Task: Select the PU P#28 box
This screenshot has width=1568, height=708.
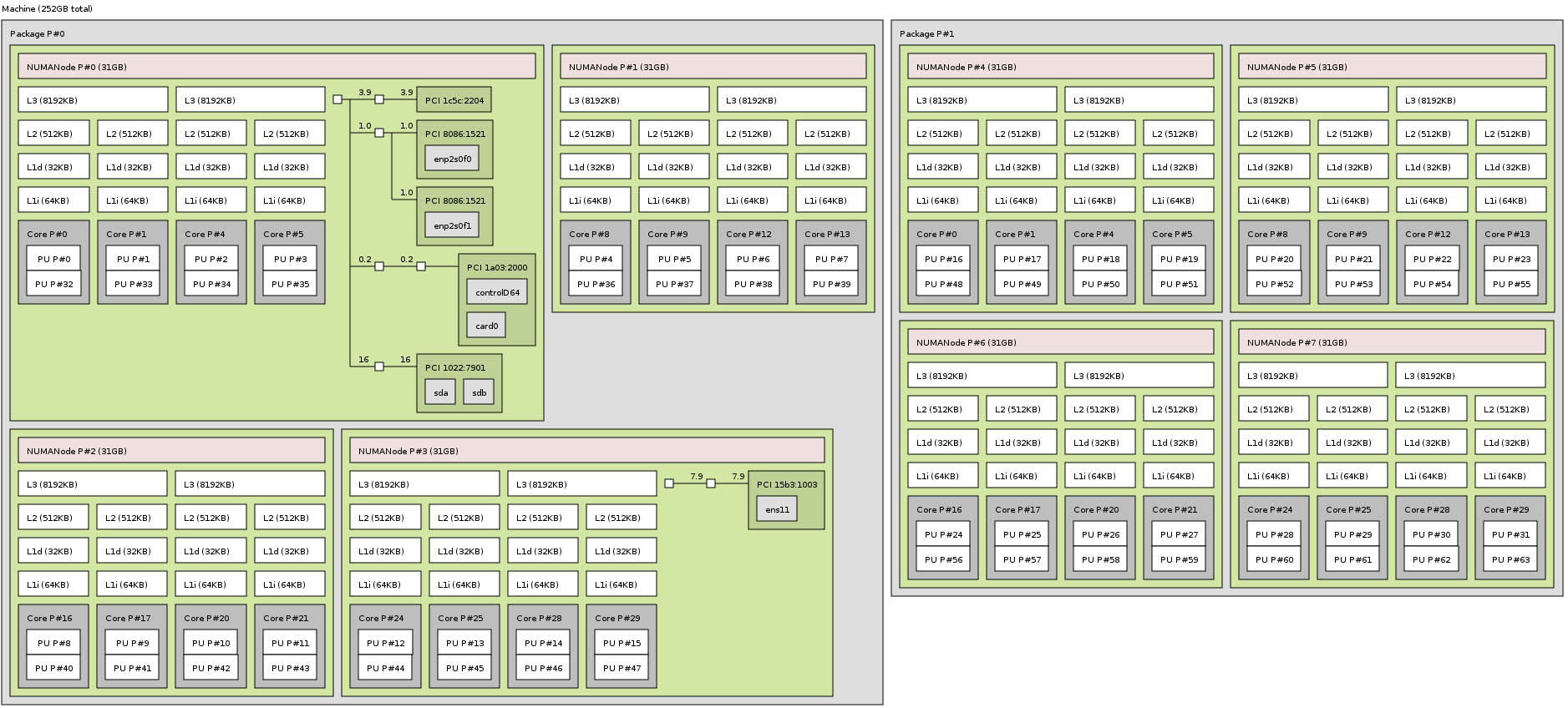Action: click(x=1274, y=534)
